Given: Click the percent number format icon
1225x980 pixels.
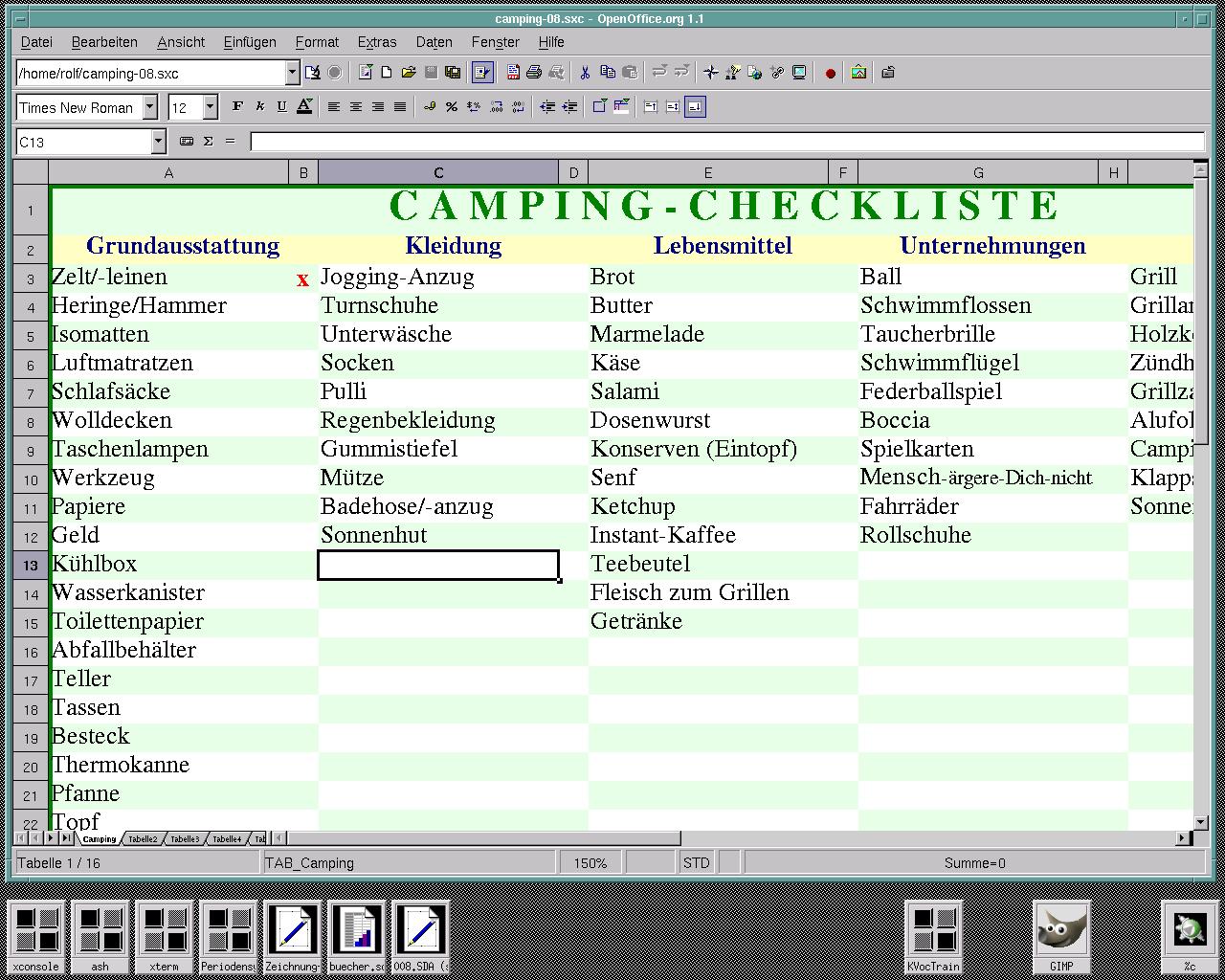Looking at the screenshot, I should point(451,107).
